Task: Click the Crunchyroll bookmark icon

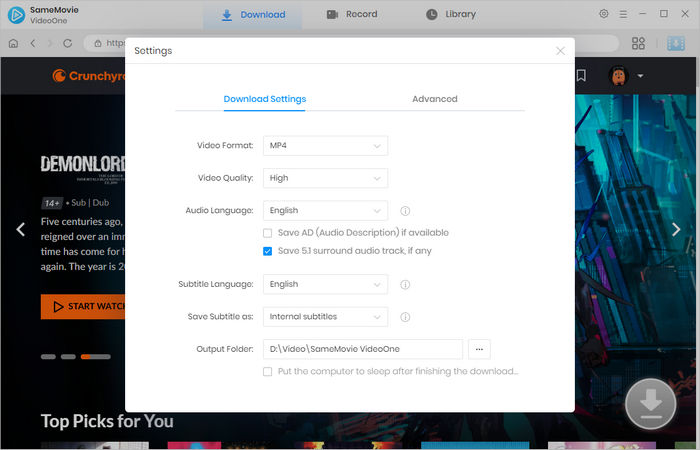Action: 581,75
